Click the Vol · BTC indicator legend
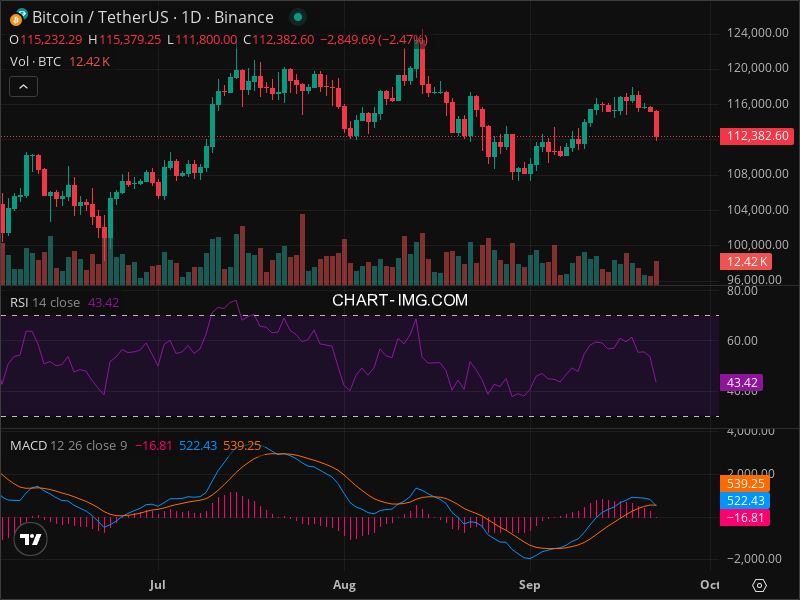 36,62
